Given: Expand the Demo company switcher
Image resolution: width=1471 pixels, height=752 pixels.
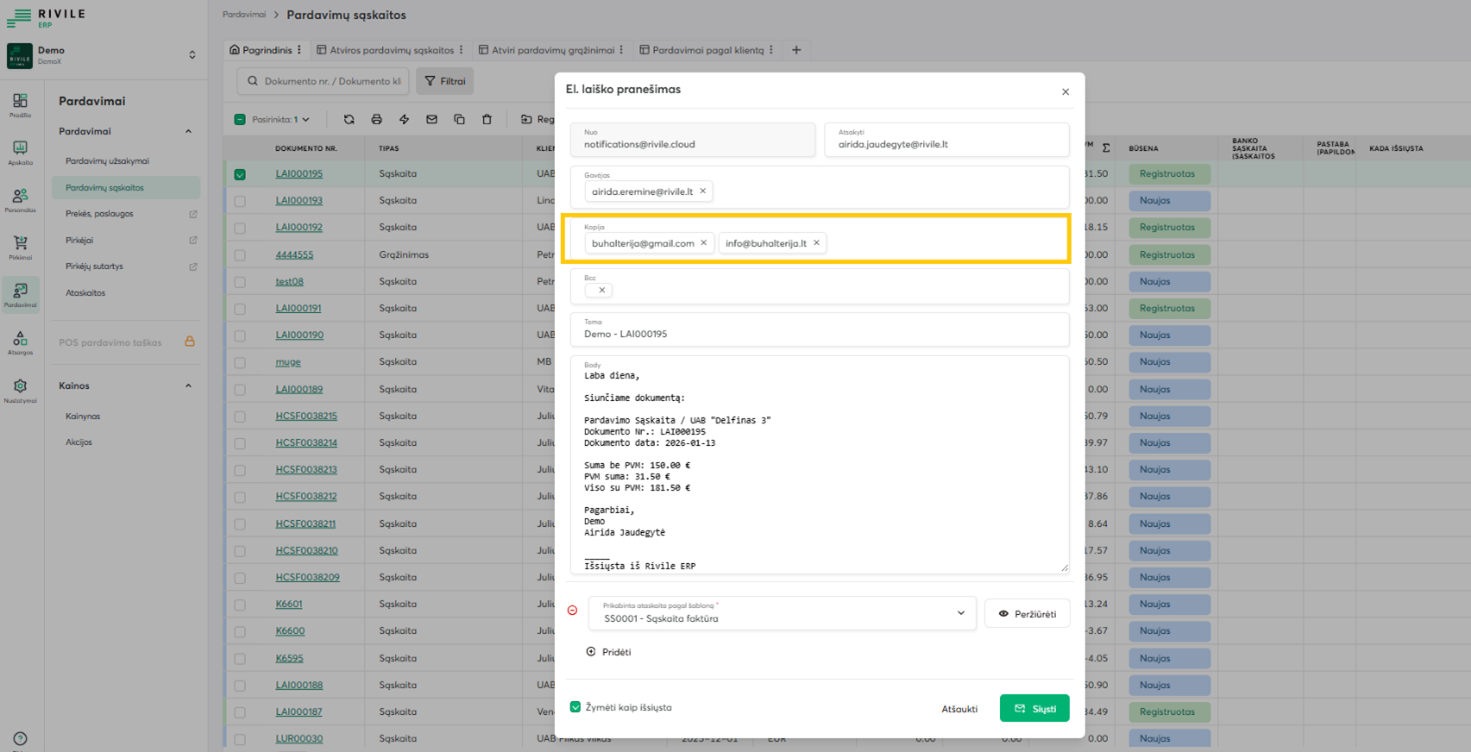Looking at the screenshot, I should (x=192, y=55).
